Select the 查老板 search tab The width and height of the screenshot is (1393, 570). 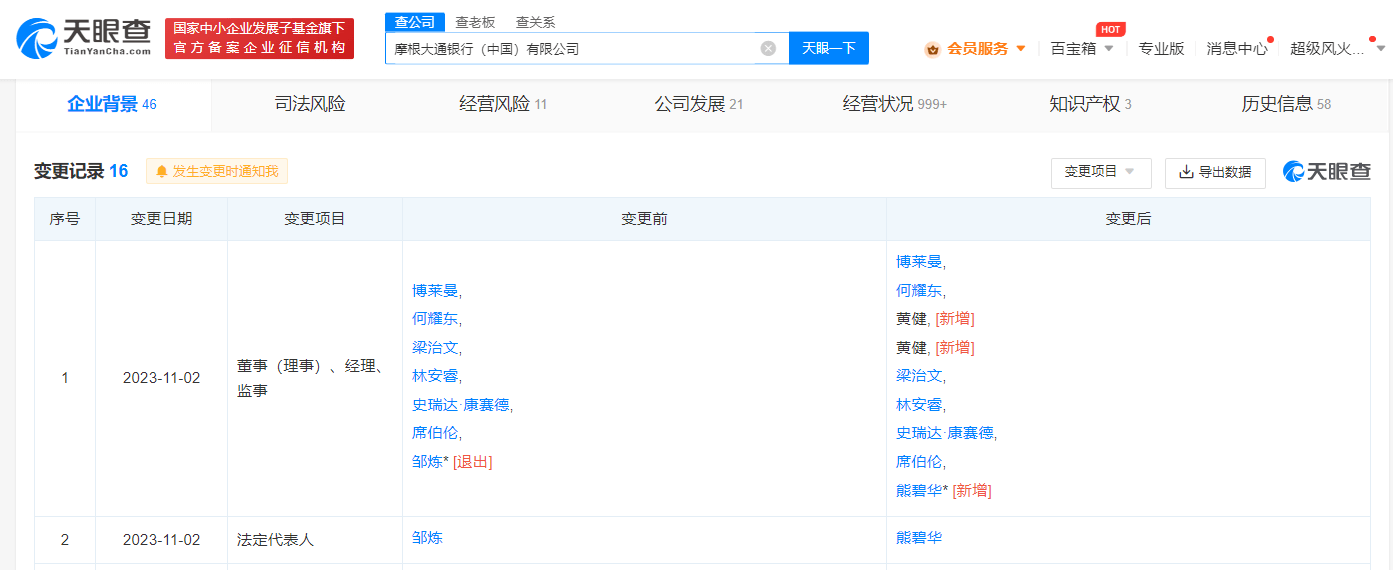pos(475,22)
